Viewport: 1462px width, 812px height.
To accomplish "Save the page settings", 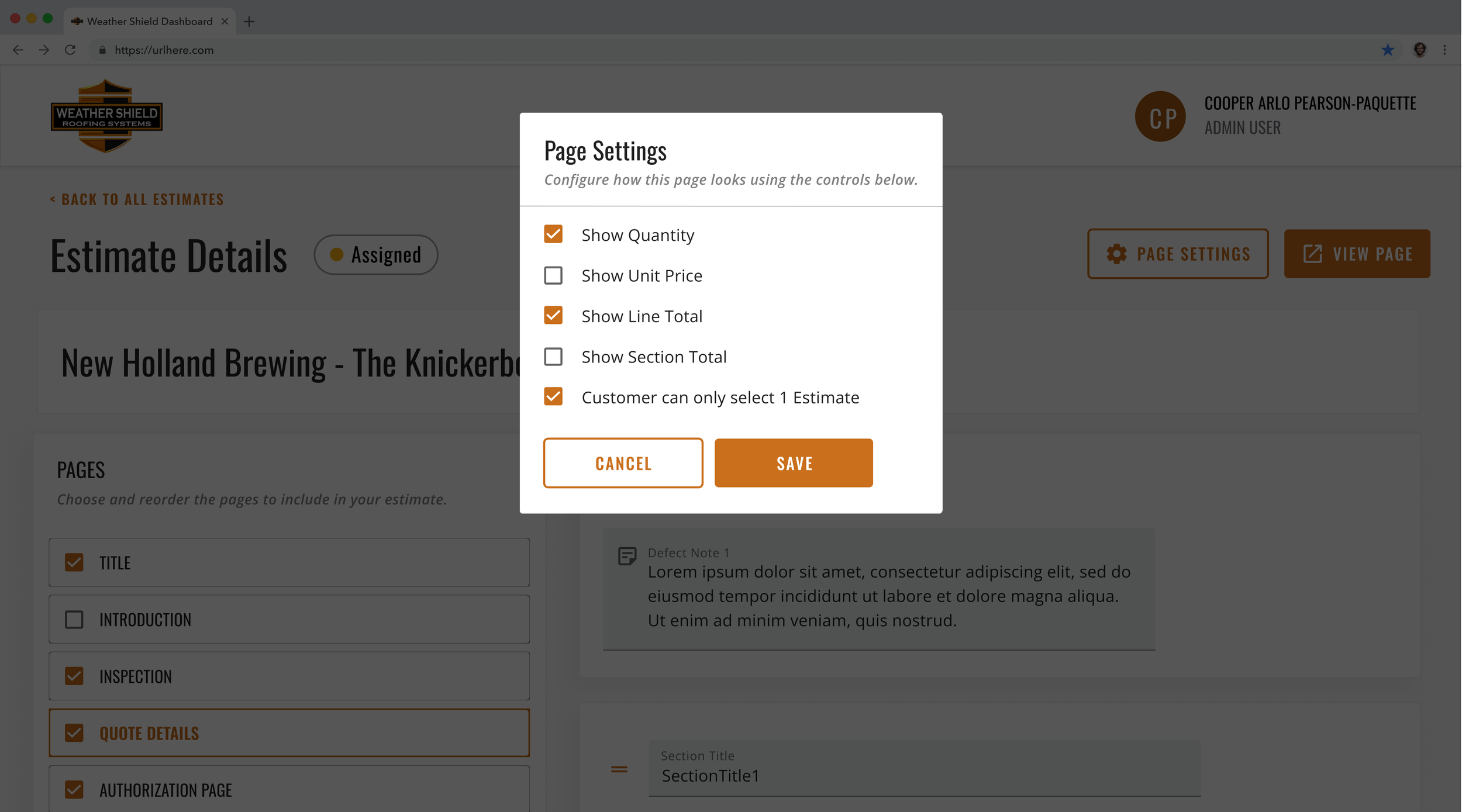I will tap(794, 462).
